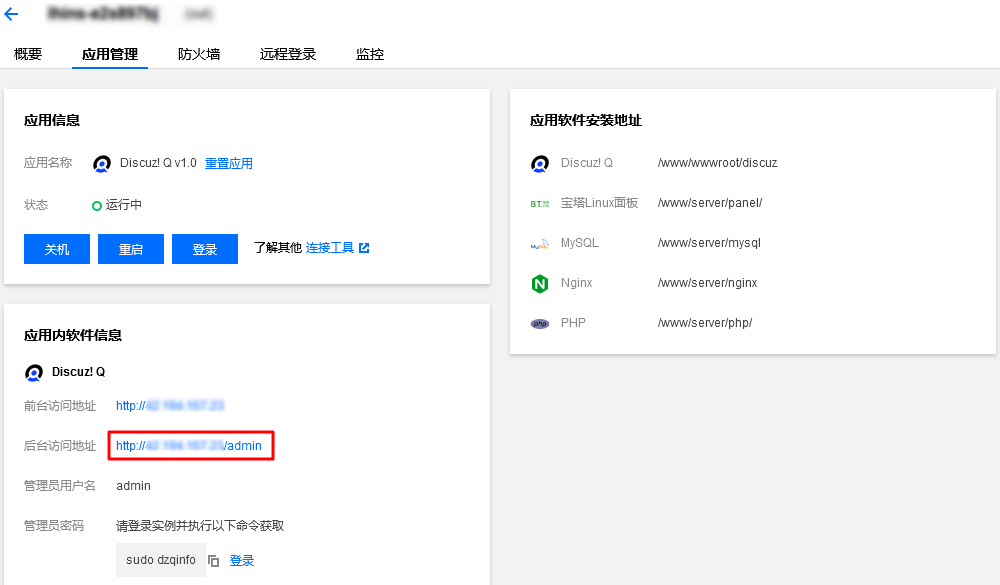Open the 远程登录 tab
Image resolution: width=1000 pixels, height=585 pixels.
(288, 54)
